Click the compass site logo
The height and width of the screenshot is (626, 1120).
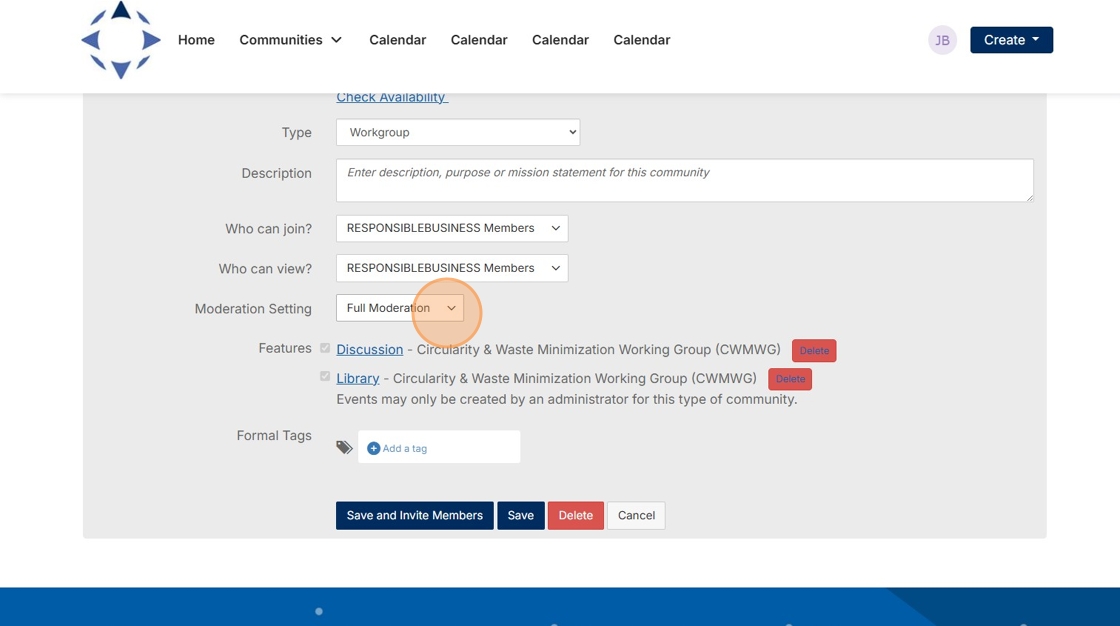(121, 40)
